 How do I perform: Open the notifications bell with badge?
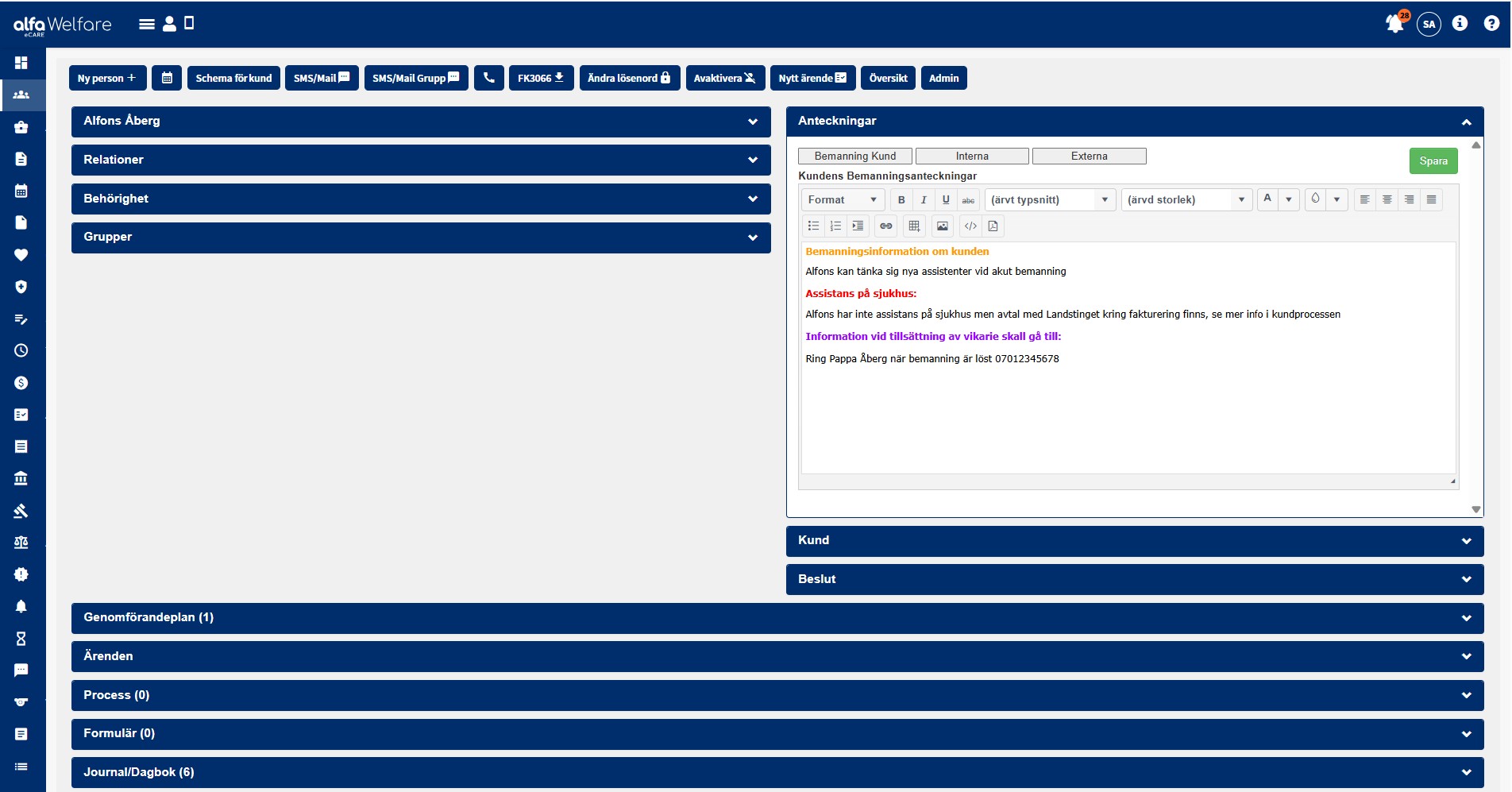click(x=1394, y=23)
